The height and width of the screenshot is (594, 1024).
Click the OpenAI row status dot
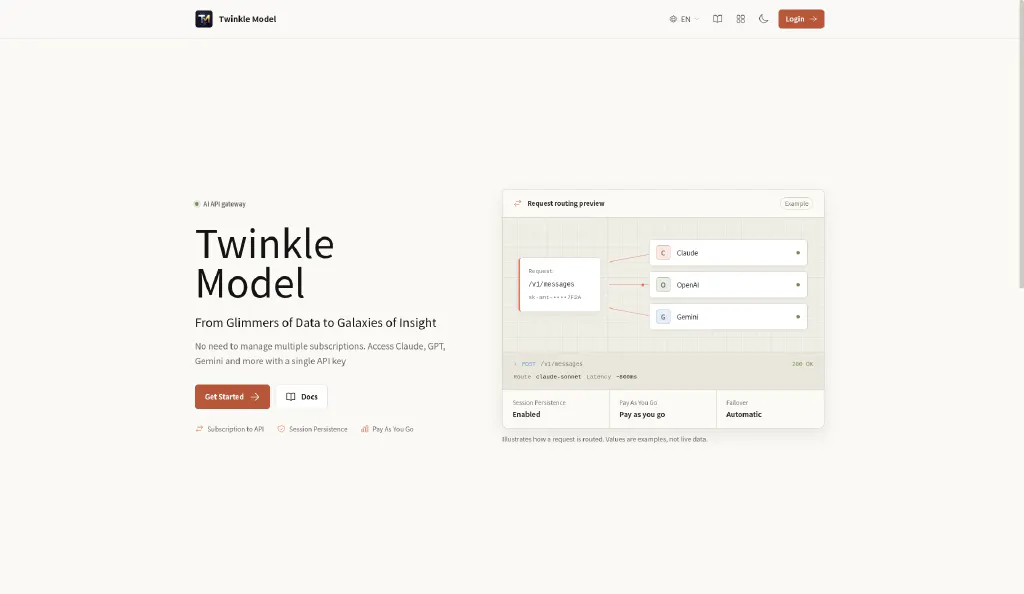point(797,285)
